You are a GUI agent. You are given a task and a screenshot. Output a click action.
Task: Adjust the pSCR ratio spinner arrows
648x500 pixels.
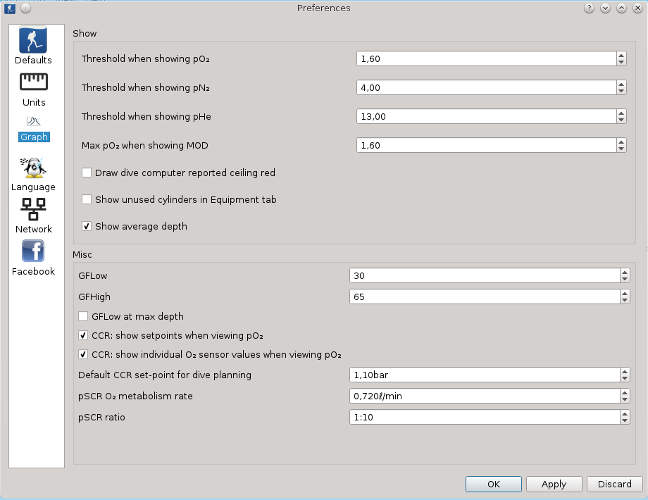pos(625,417)
